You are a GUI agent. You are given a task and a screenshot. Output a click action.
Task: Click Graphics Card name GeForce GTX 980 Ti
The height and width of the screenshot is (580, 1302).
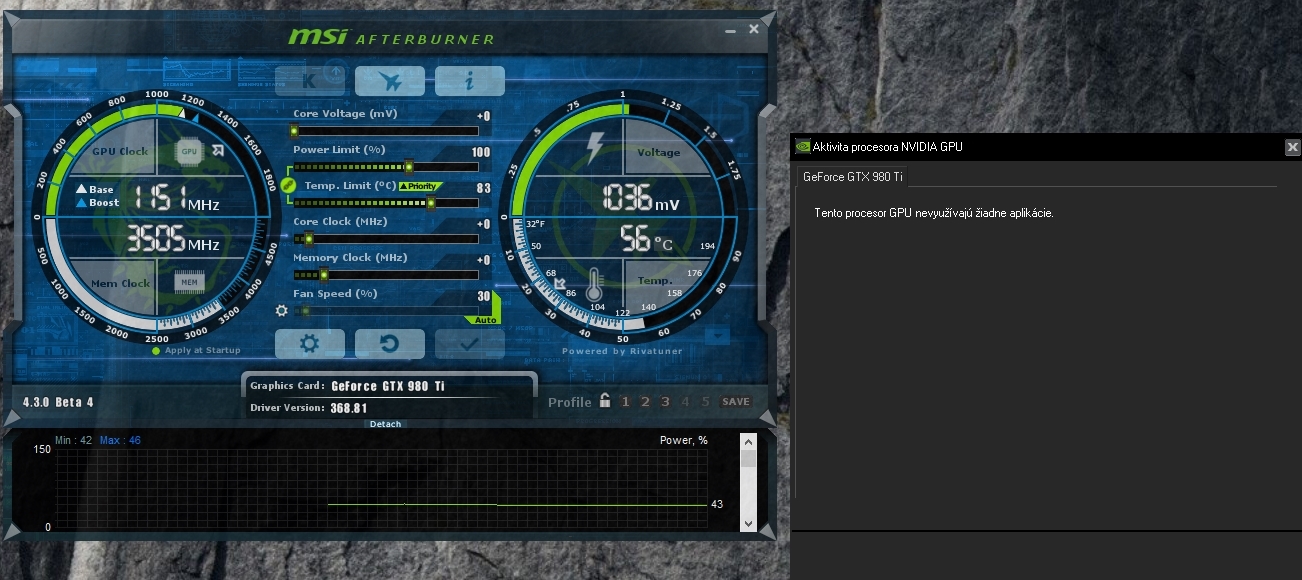(x=388, y=386)
